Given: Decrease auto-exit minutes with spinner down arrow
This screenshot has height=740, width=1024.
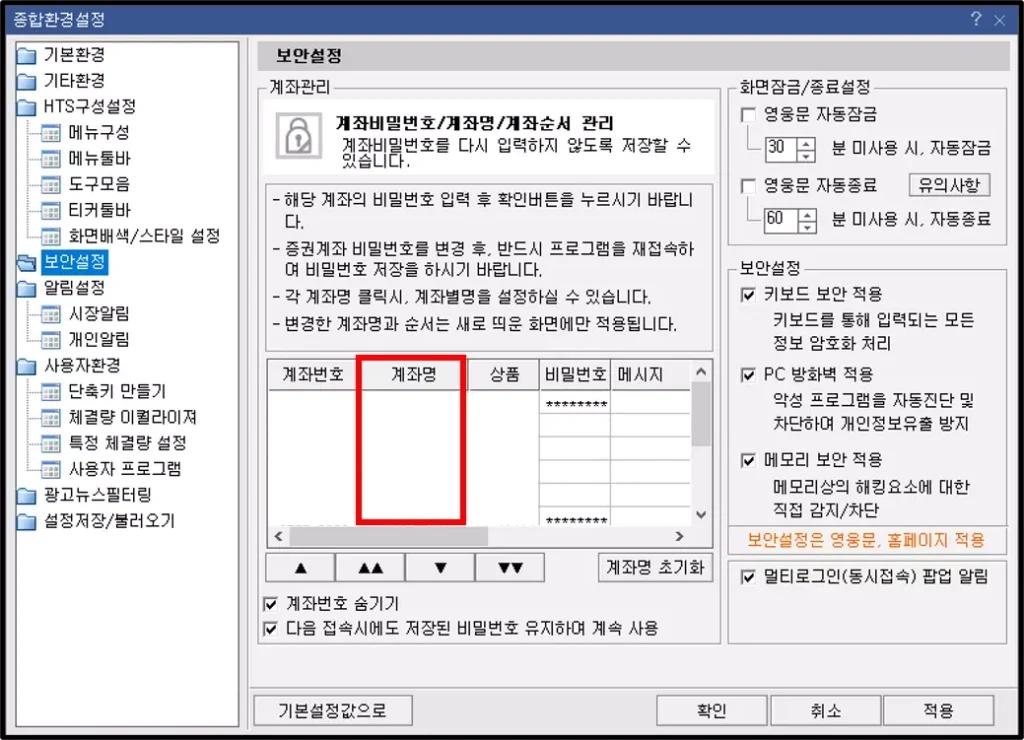Looking at the screenshot, I should 807,227.
